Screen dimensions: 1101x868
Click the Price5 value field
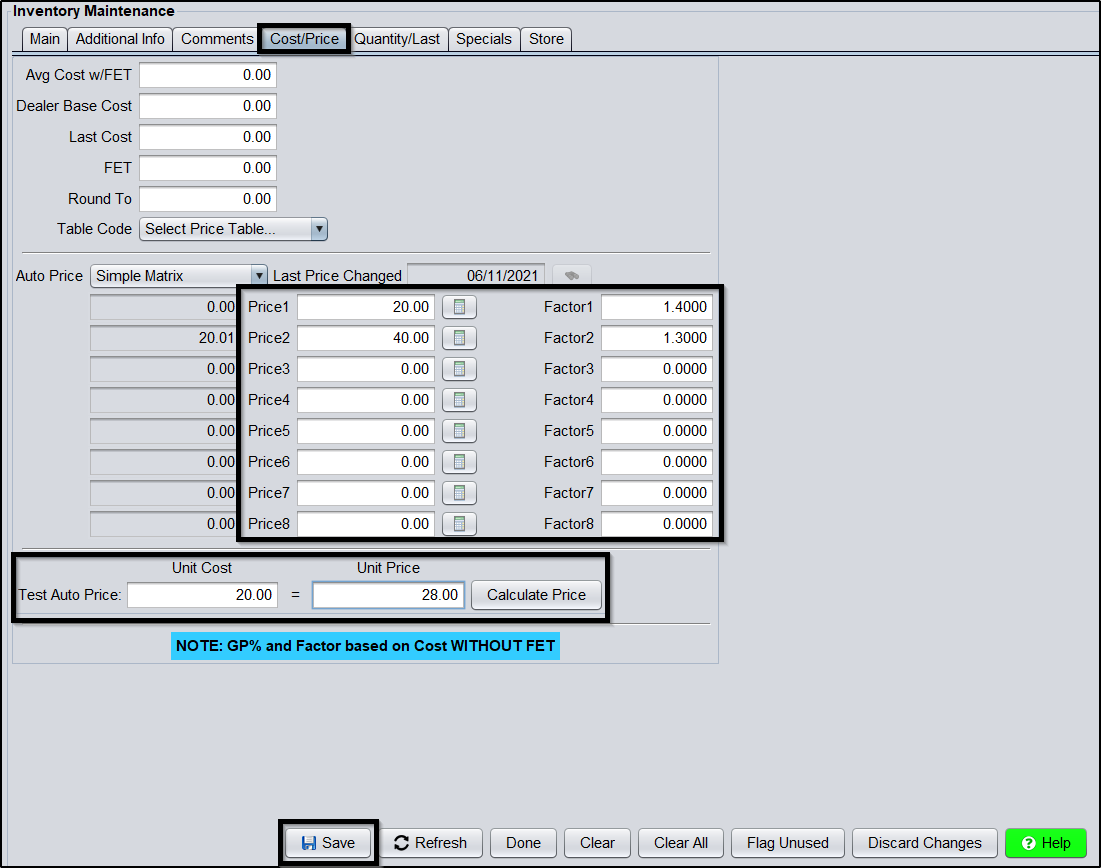tap(366, 430)
